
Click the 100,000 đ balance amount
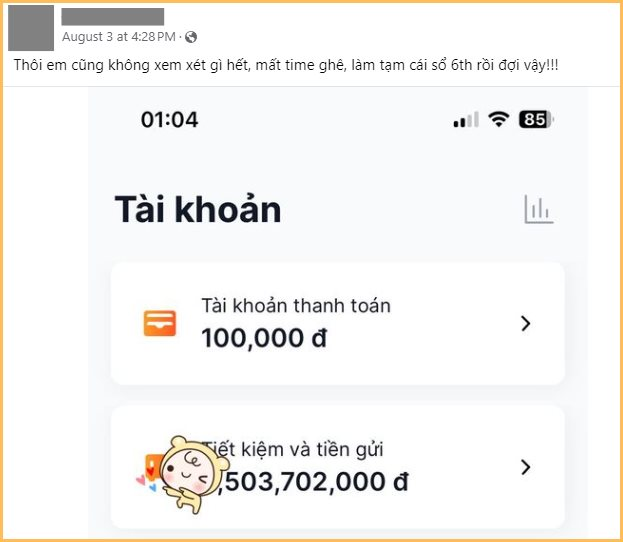point(264,338)
